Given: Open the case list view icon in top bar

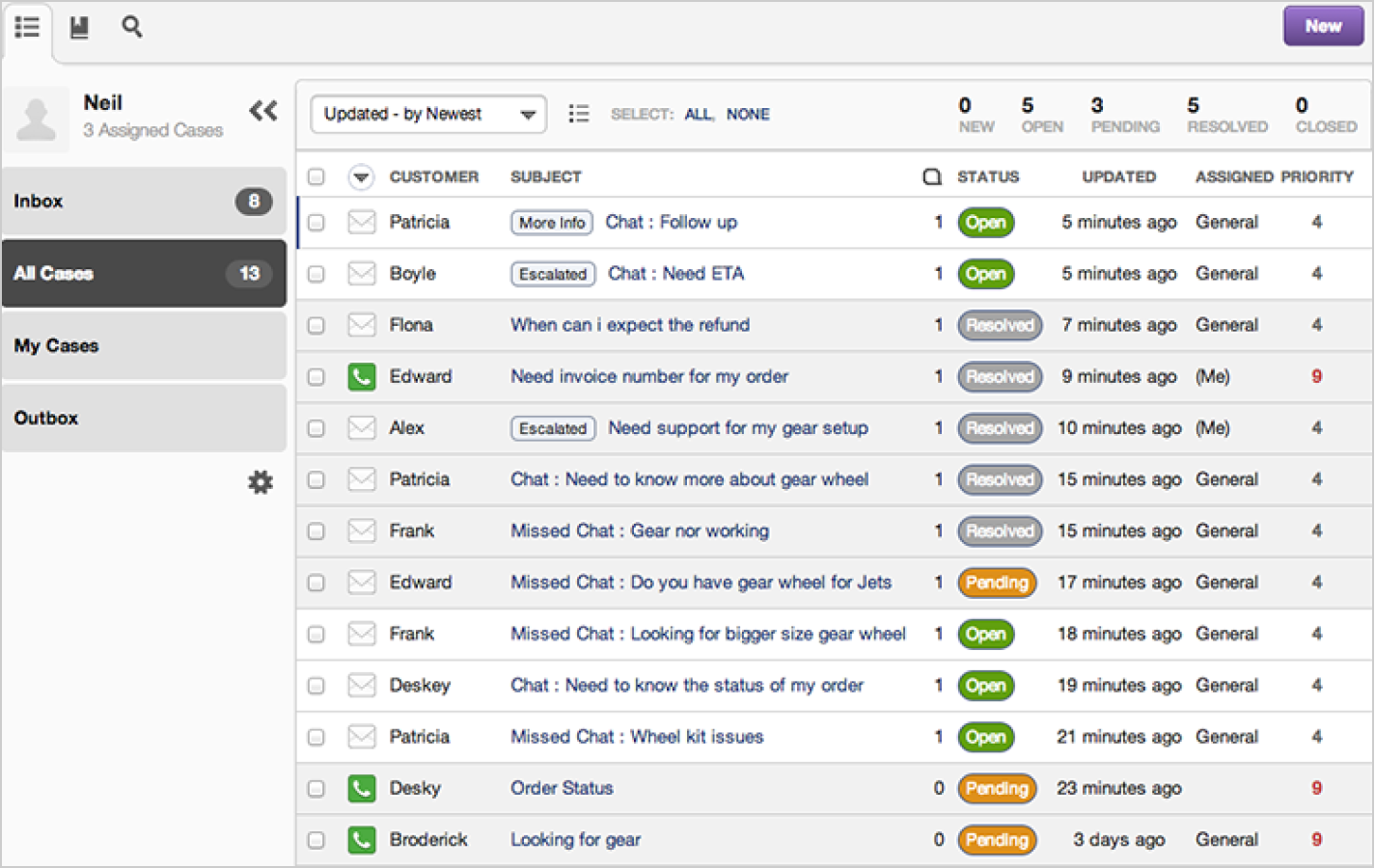Looking at the screenshot, I should (x=27, y=27).
